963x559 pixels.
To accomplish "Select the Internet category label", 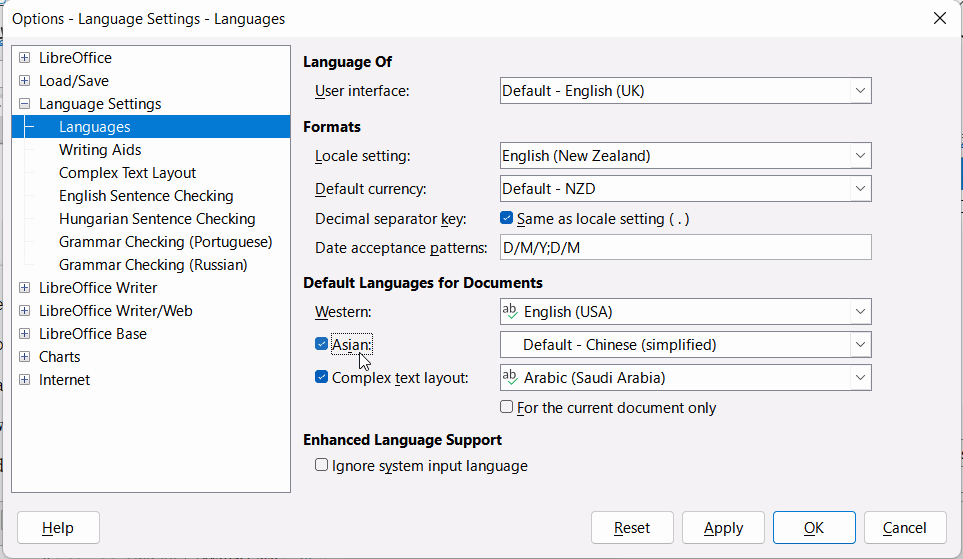I will click(64, 380).
